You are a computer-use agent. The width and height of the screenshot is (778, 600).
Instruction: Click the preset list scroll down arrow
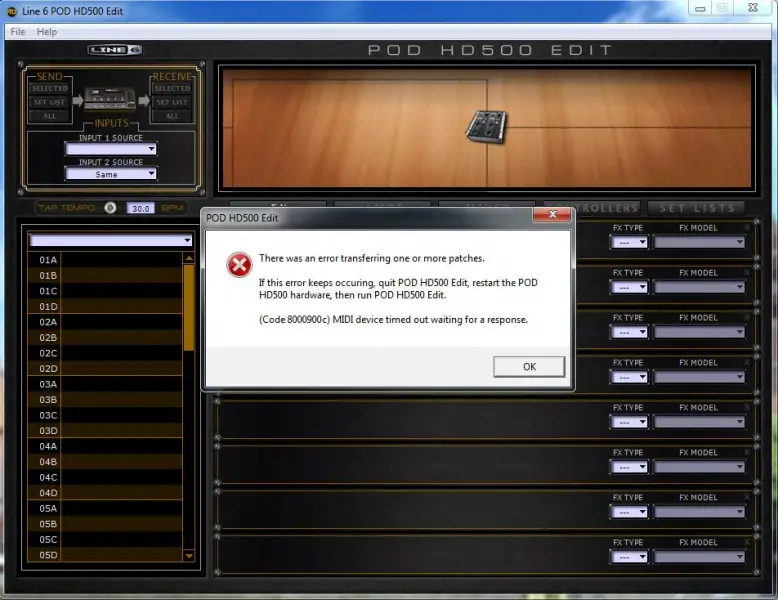189,556
